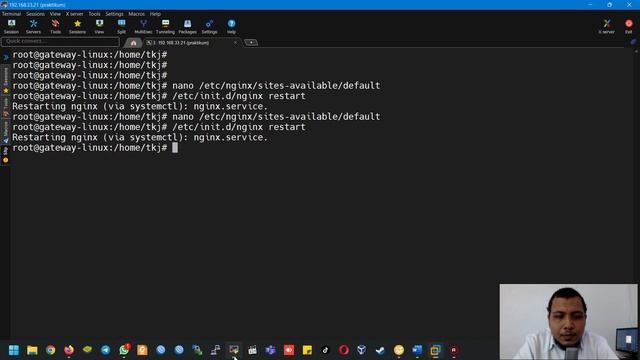Image resolution: width=640 pixels, height=360 pixels.
Task: Open Windows Start menu
Action: point(14,350)
